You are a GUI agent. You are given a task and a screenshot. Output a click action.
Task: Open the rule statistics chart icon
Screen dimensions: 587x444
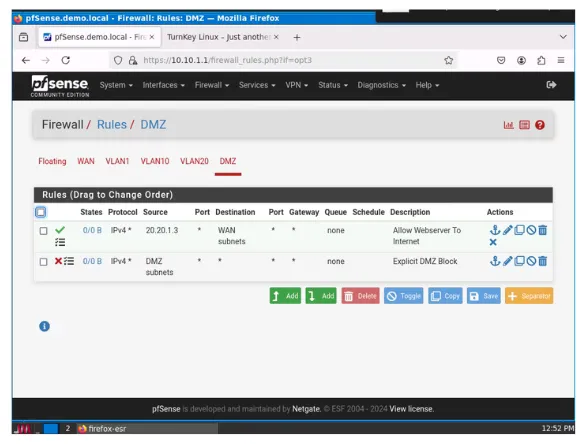pyautogui.click(x=508, y=125)
